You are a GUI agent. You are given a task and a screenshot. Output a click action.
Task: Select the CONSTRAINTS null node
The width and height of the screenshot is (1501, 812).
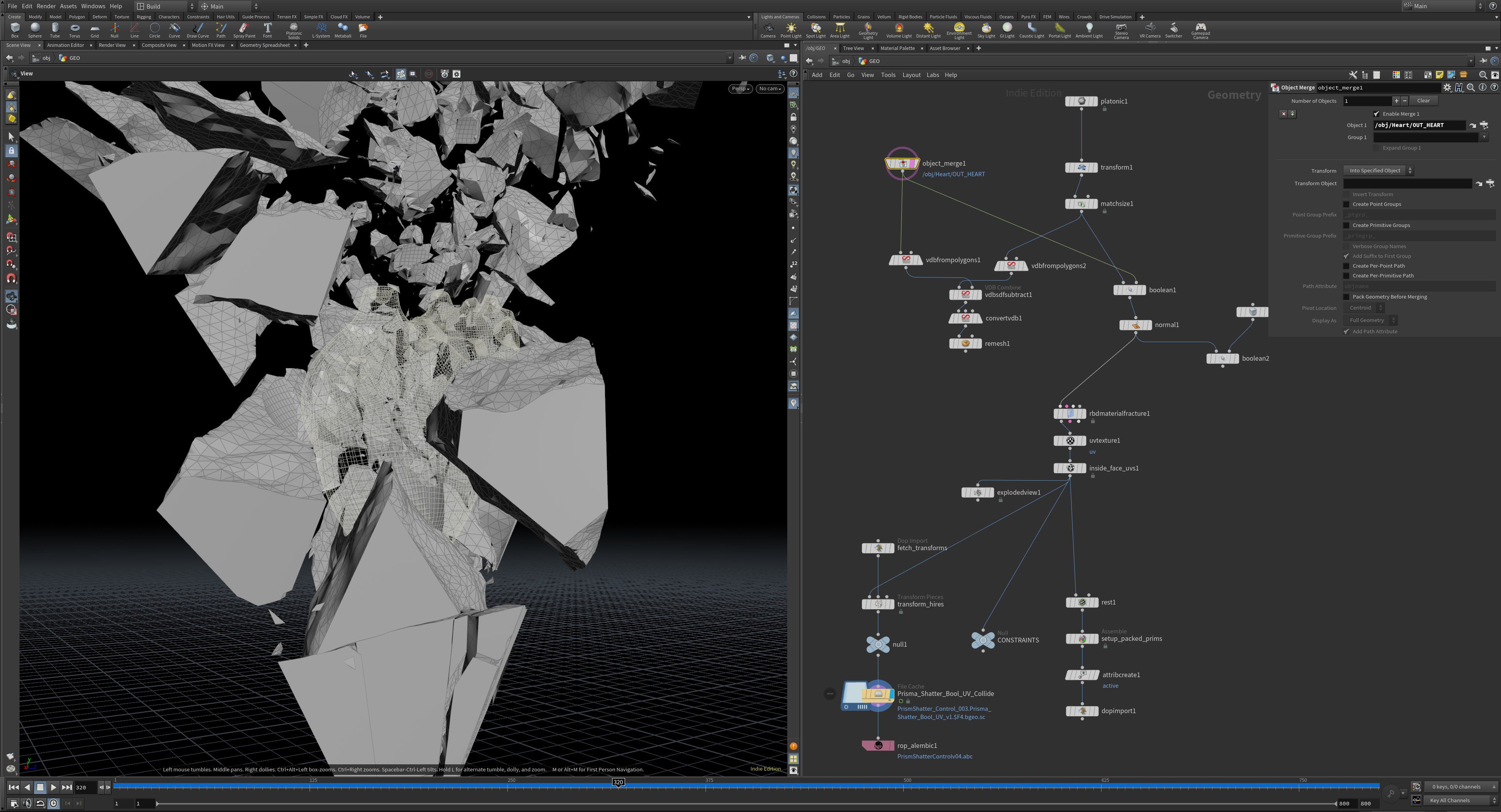click(983, 640)
